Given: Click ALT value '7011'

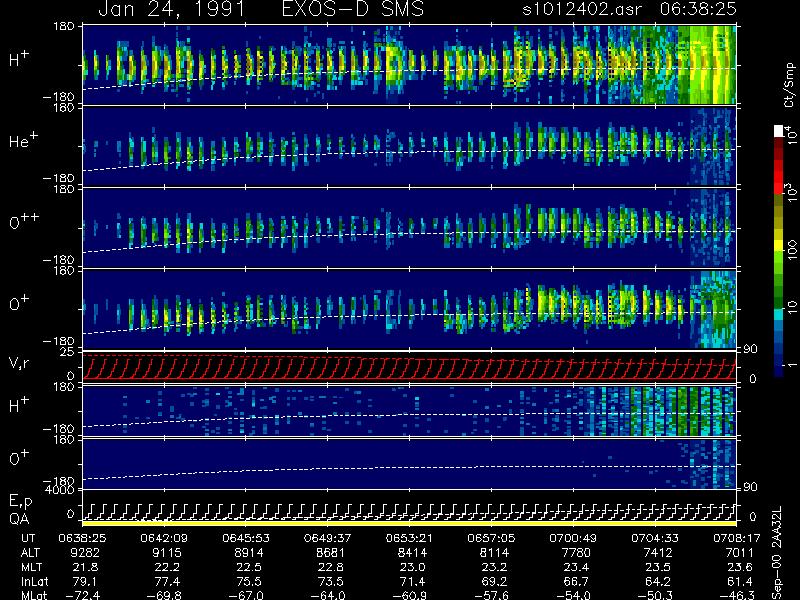Looking at the screenshot, I should point(740,553).
